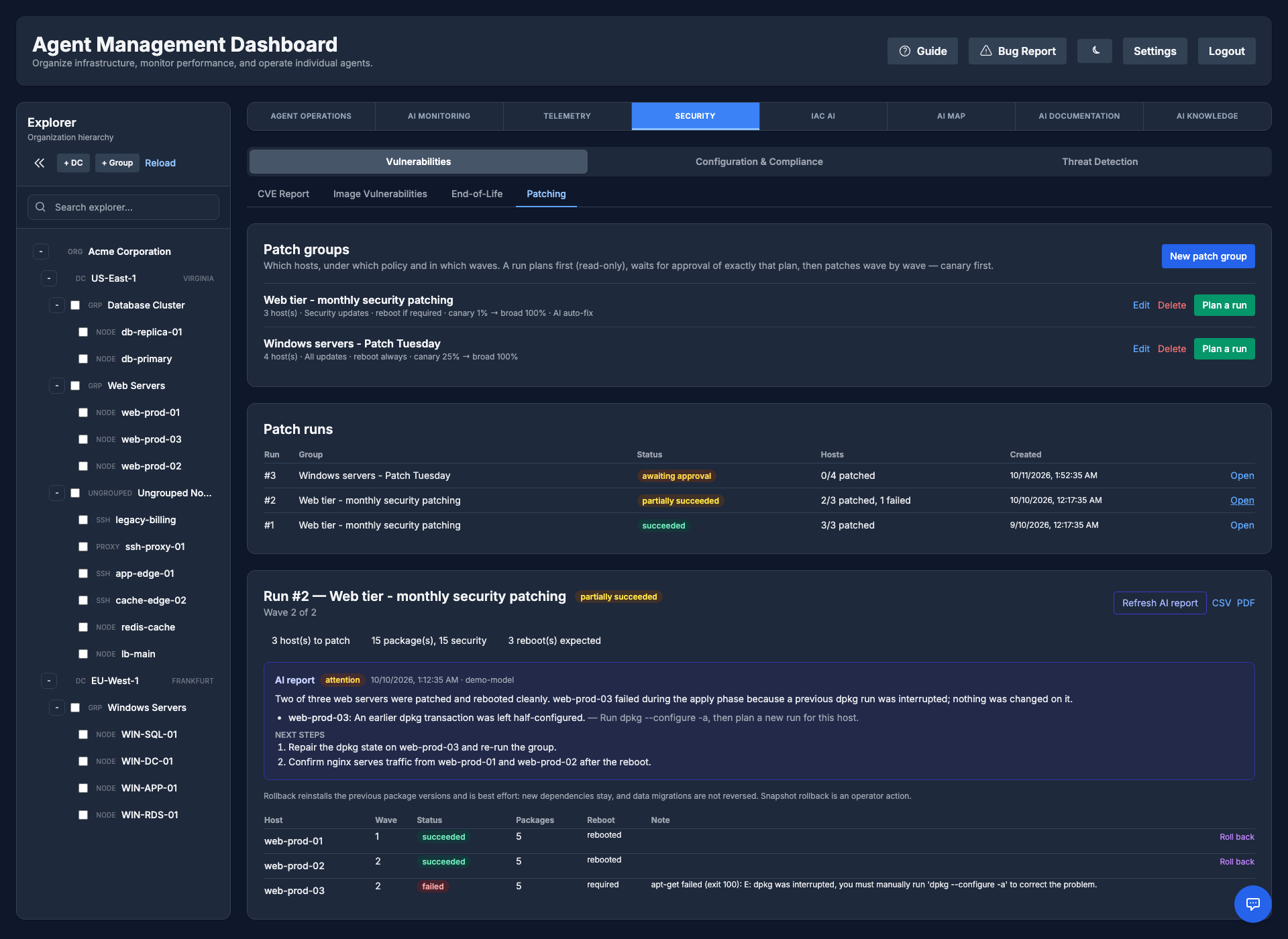The height and width of the screenshot is (939, 1288).
Task: Switch to the Telemetry tab
Action: point(567,116)
